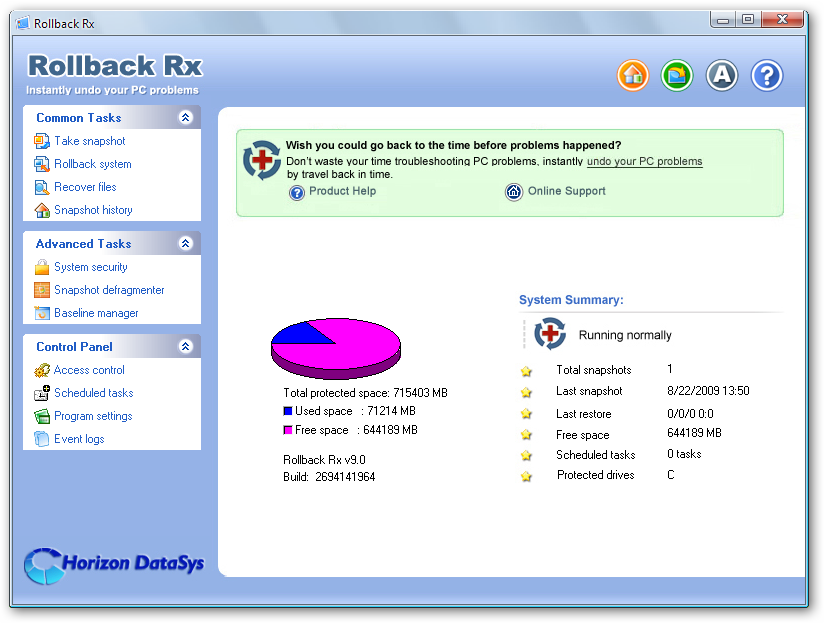The image size is (824, 623).
Task: Click the Snapshot defragmenter icon
Action: click(42, 290)
